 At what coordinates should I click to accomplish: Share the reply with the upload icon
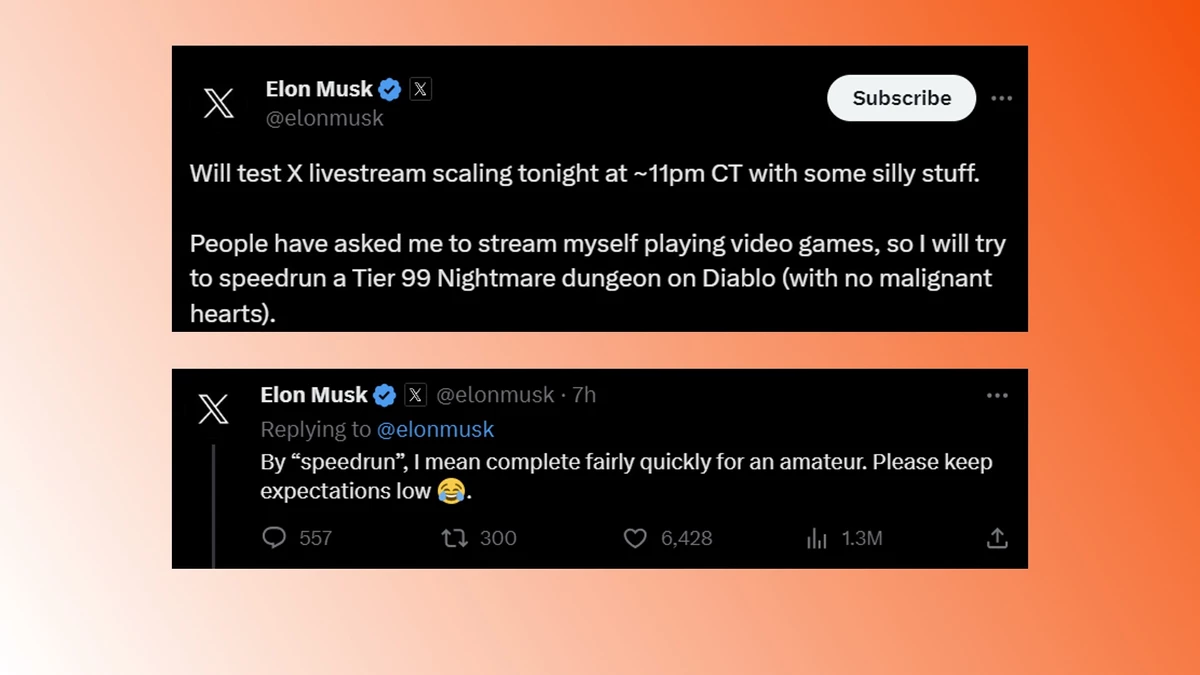click(x=997, y=538)
